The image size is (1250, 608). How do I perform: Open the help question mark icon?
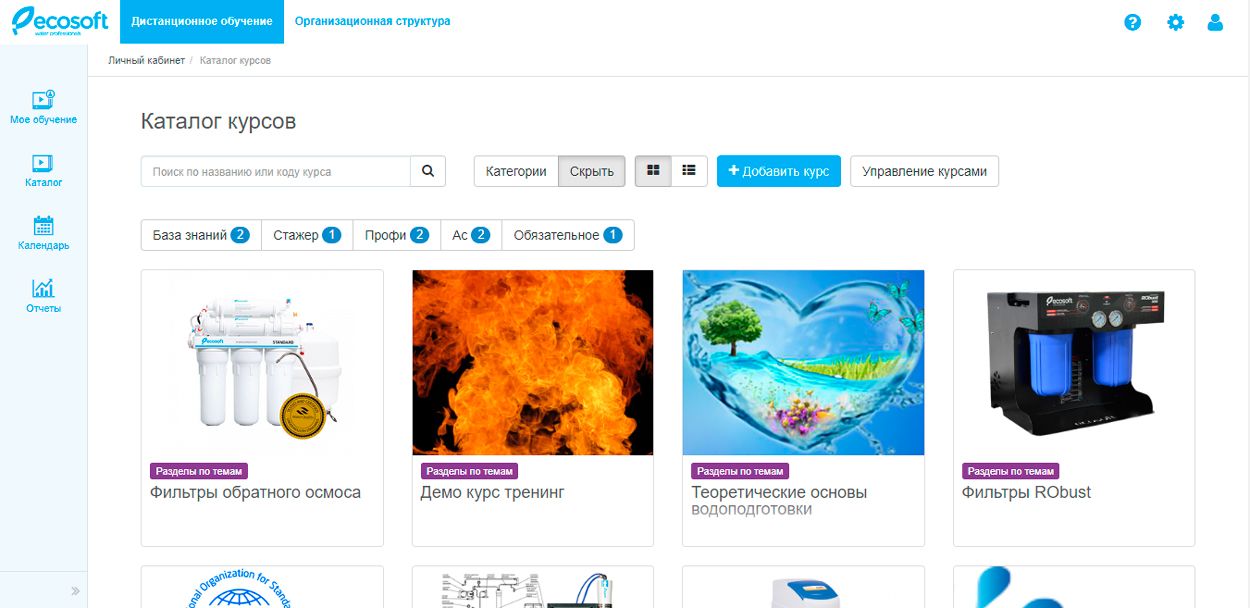(1132, 22)
